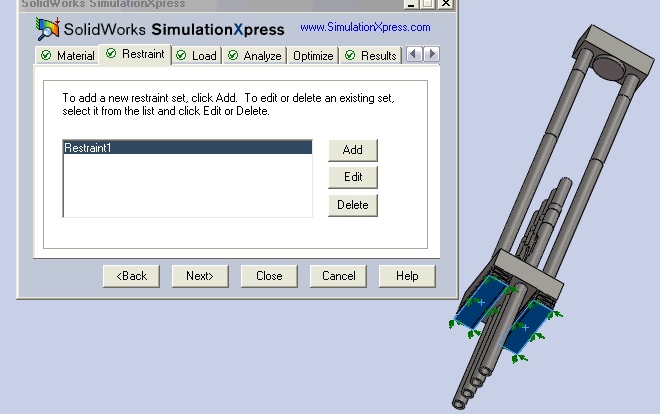660x414 pixels.
Task: Go to the Analyze tab
Action: pos(255,56)
